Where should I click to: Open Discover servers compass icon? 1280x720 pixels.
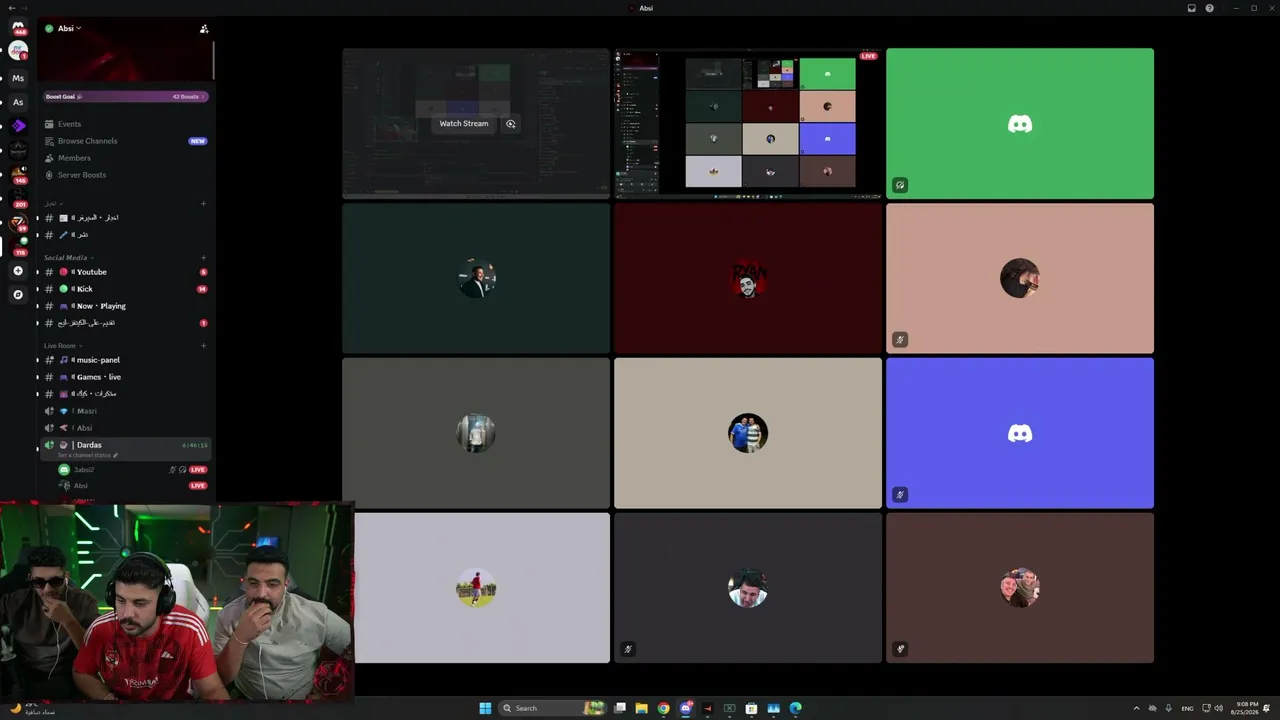pyautogui.click(x=18, y=295)
